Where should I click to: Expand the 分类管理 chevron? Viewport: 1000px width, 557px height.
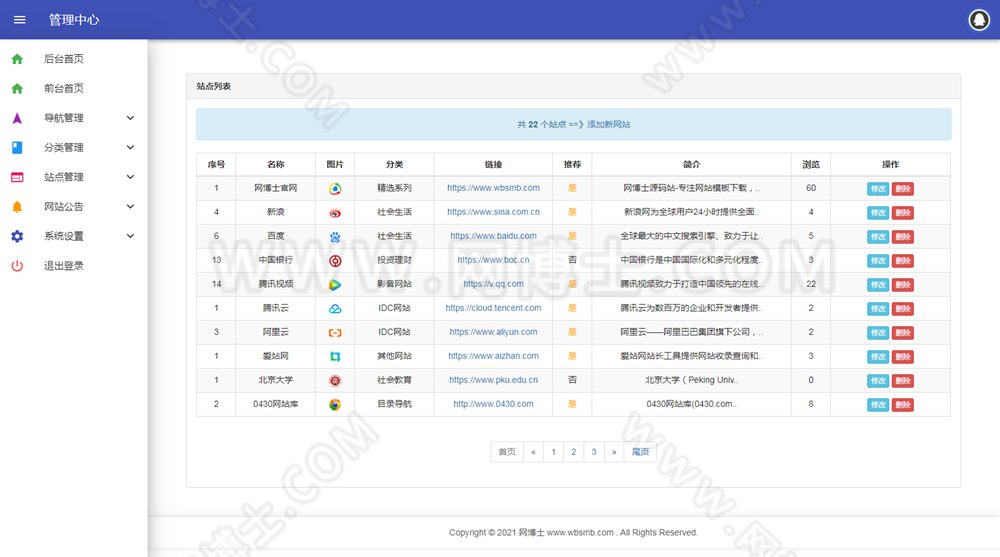pyautogui.click(x=130, y=147)
